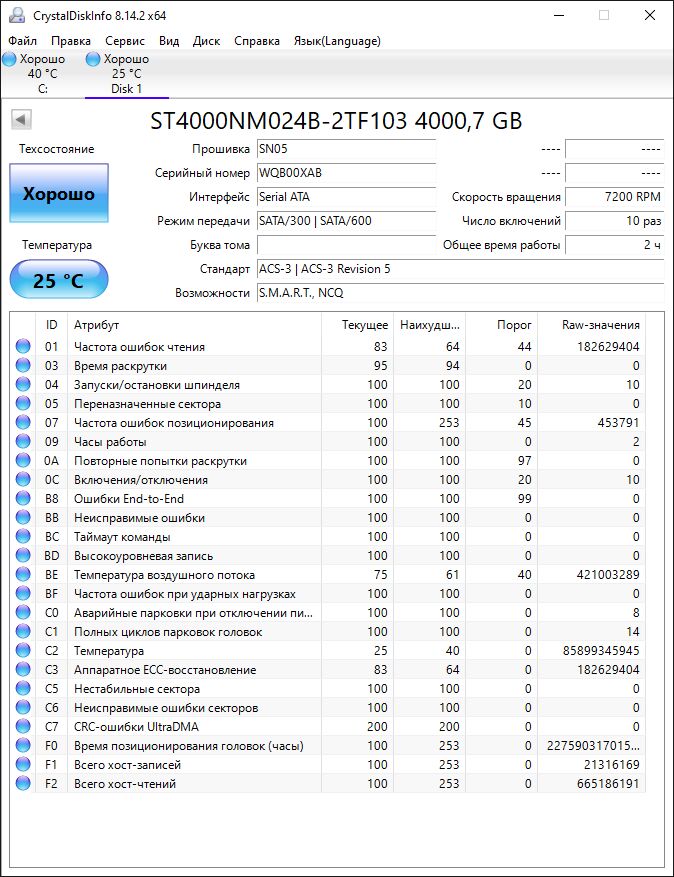Click status orb for attribute F2 host reads
Viewport: 674px width, 877px height.
(23, 784)
